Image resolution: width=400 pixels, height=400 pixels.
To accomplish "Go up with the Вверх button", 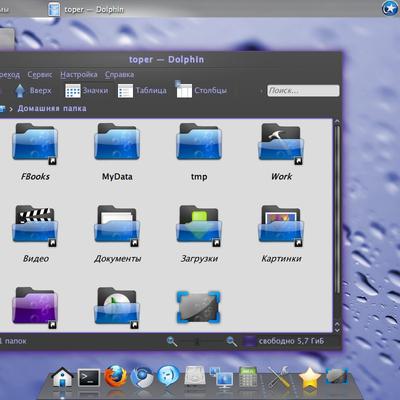I will pos(33,90).
